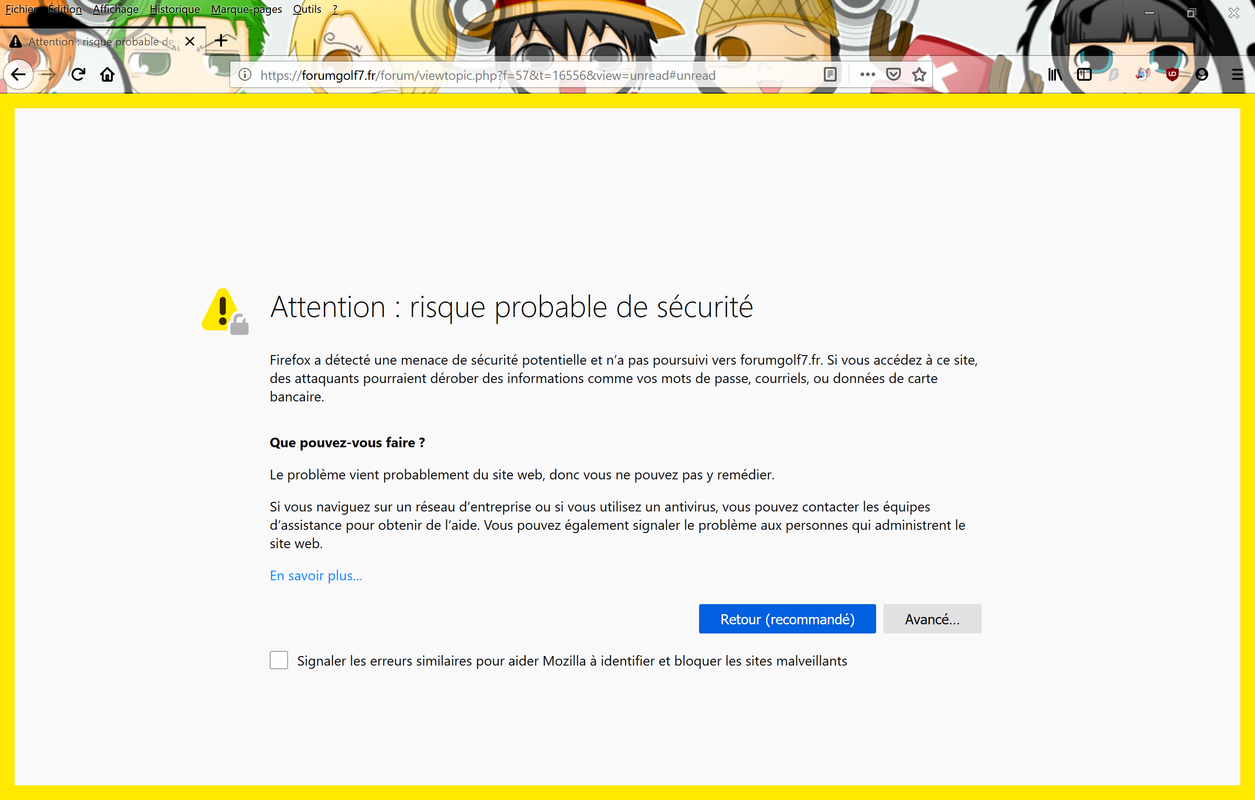Click the heading Attention : risque probable
This screenshot has width=1255, height=800.
(x=511, y=307)
